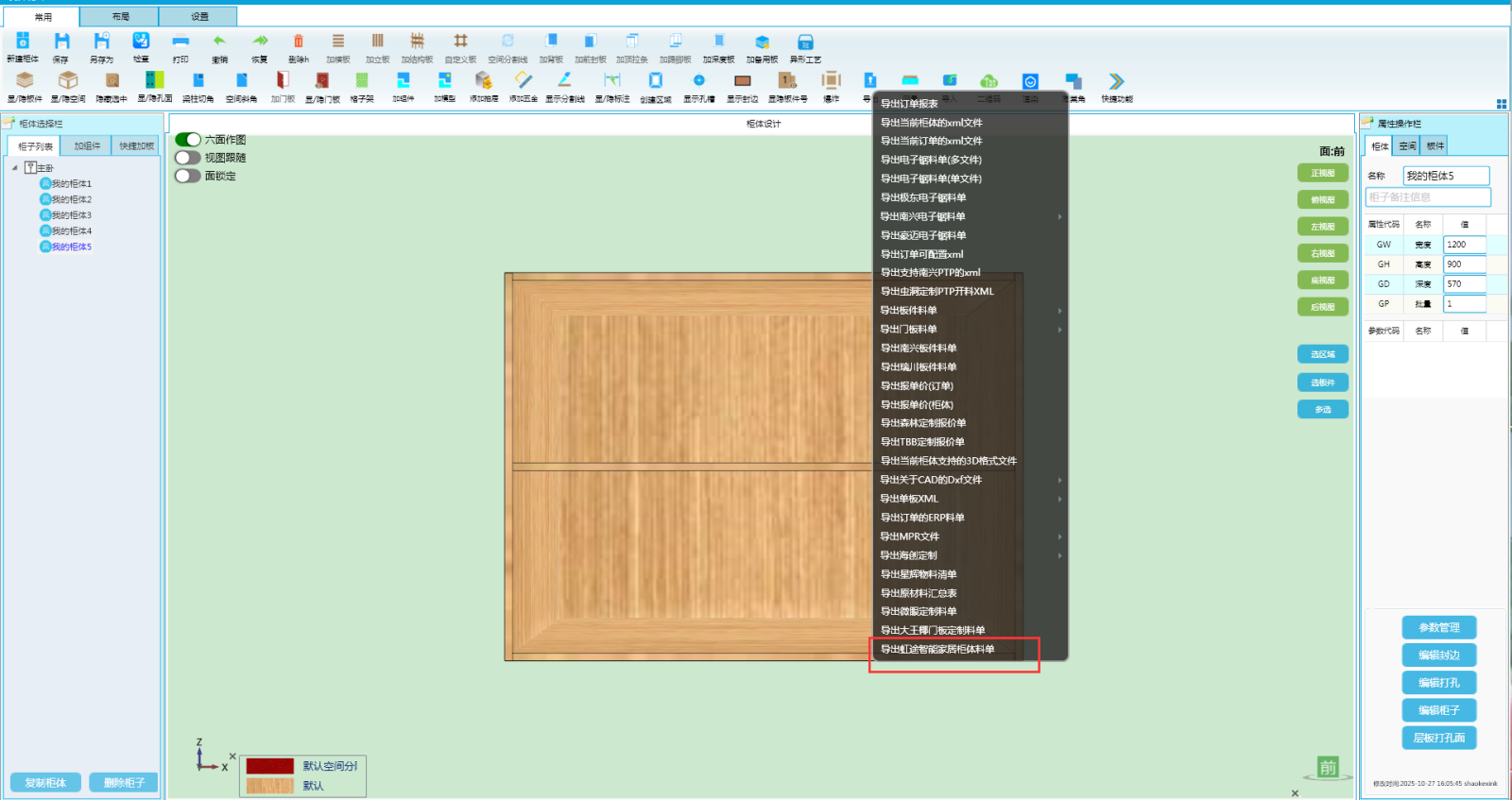The width and height of the screenshot is (1512, 800).
Task: Choose 导出虹途智能家居柜体料单 menu entry
Action: click(937, 650)
